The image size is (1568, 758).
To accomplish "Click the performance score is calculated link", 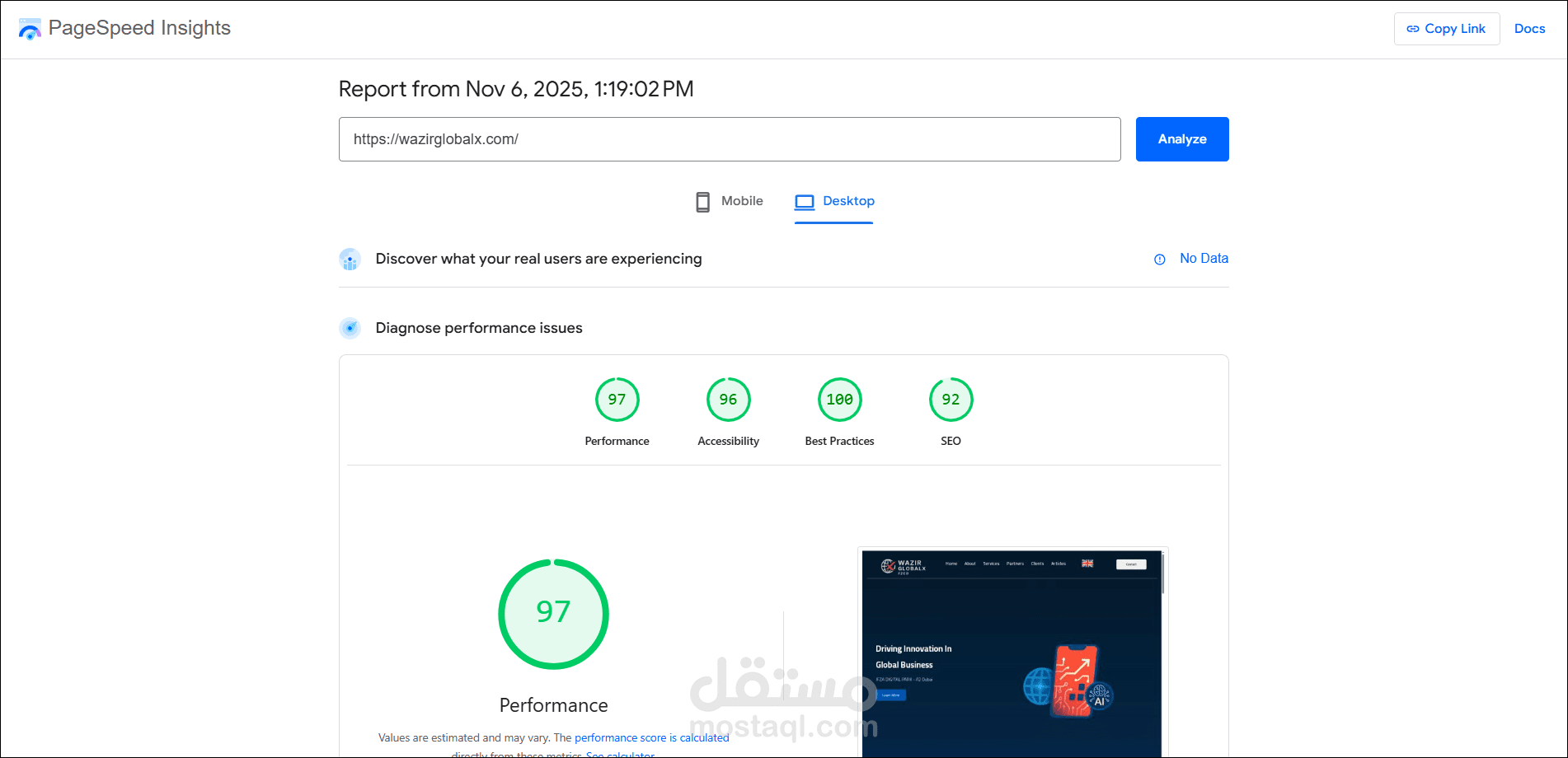I will pyautogui.click(x=651, y=737).
